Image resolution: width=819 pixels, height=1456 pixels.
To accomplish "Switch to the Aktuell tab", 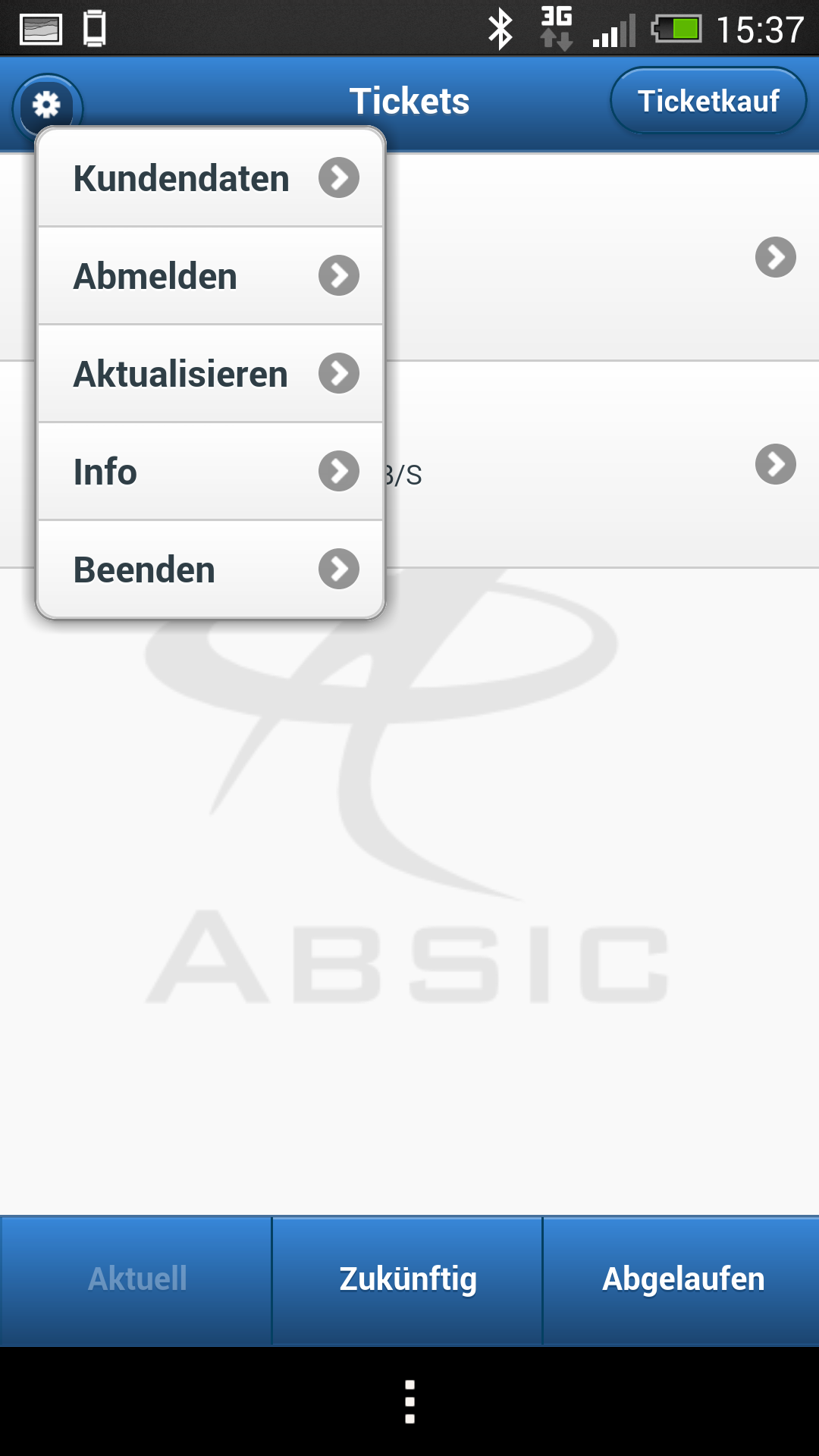I will (136, 1279).
